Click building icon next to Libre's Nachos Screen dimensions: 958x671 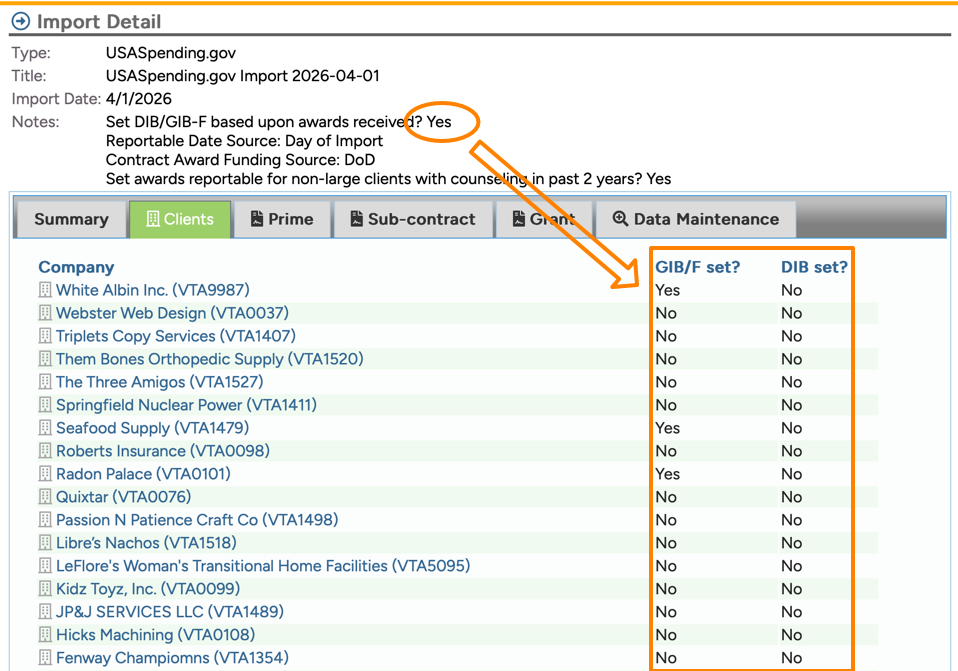pos(45,543)
